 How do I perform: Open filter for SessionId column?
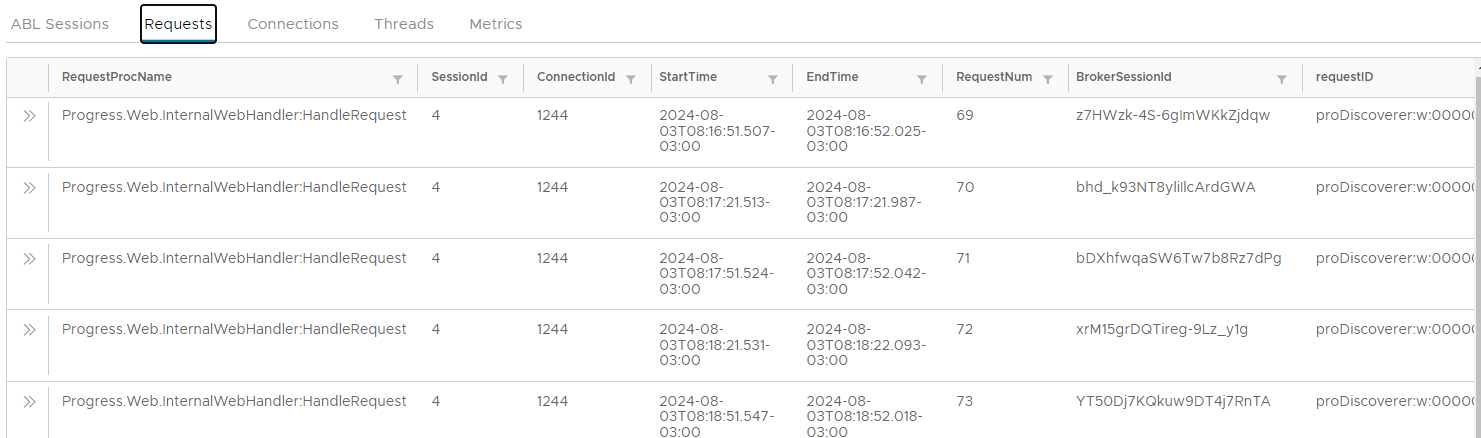[x=503, y=79]
